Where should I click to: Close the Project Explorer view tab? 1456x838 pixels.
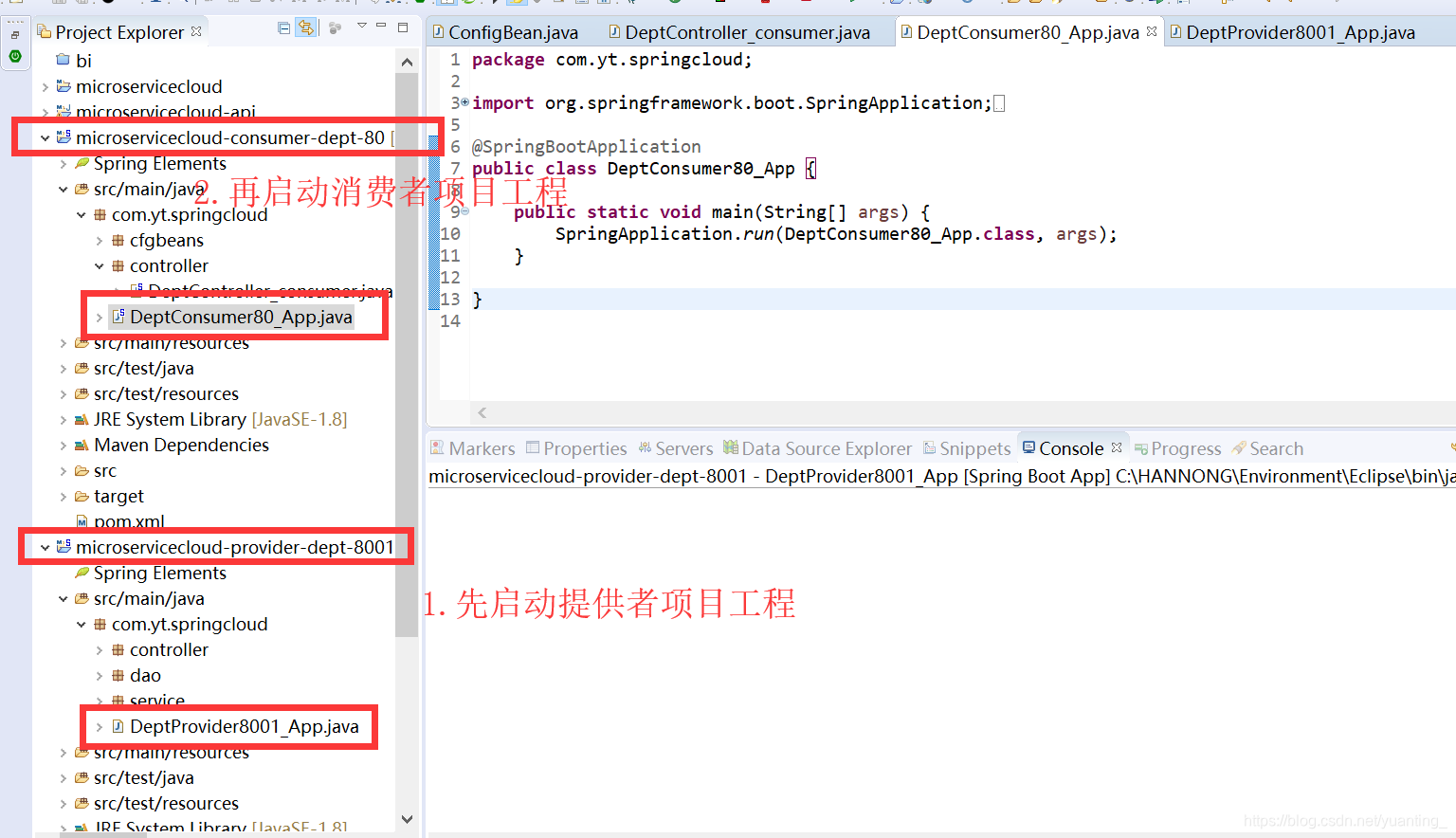(x=196, y=31)
